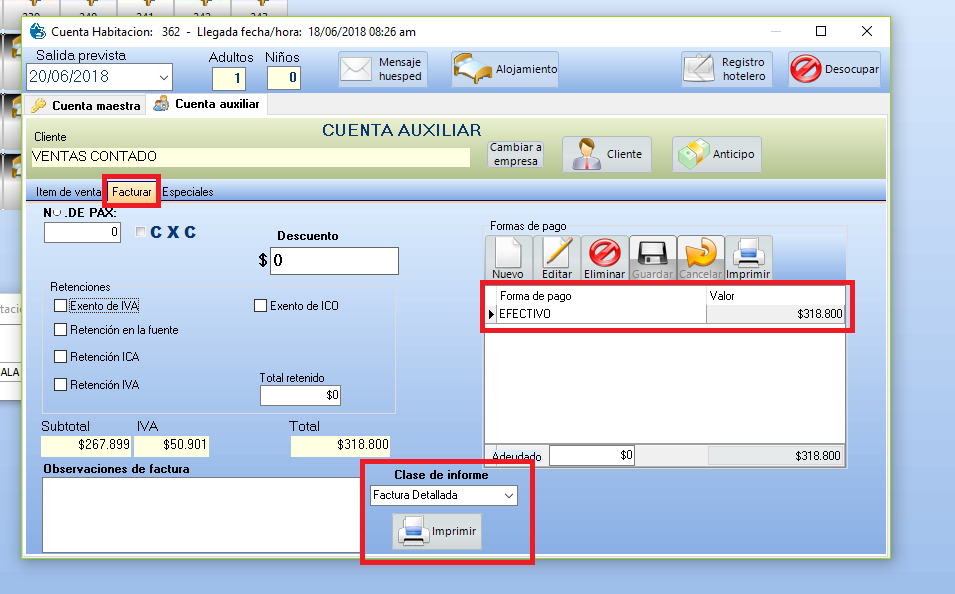Open the Mensaje huesped envelope button
Viewport: 955px width, 594px height.
click(x=383, y=69)
